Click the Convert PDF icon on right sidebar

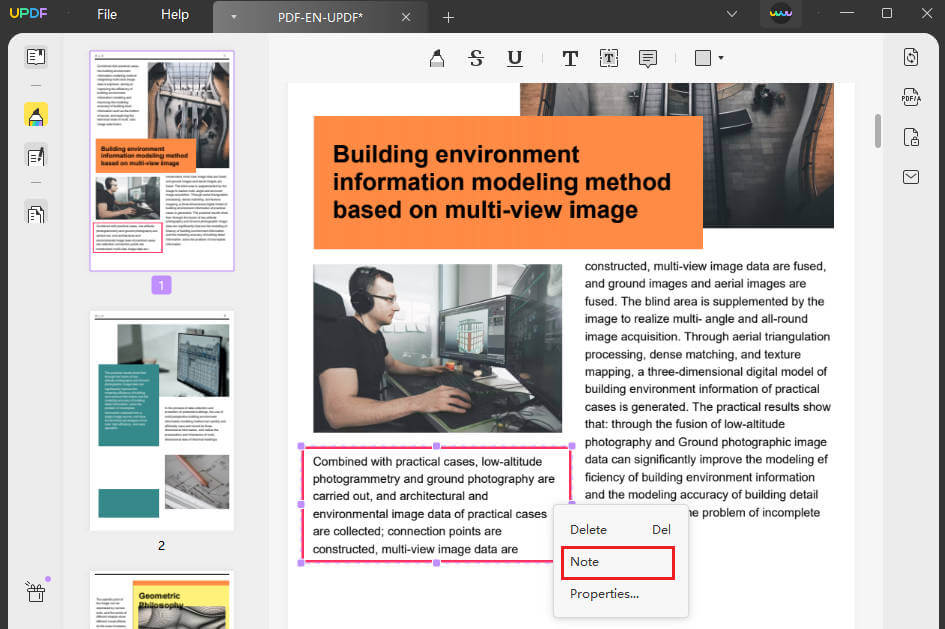[911, 56]
